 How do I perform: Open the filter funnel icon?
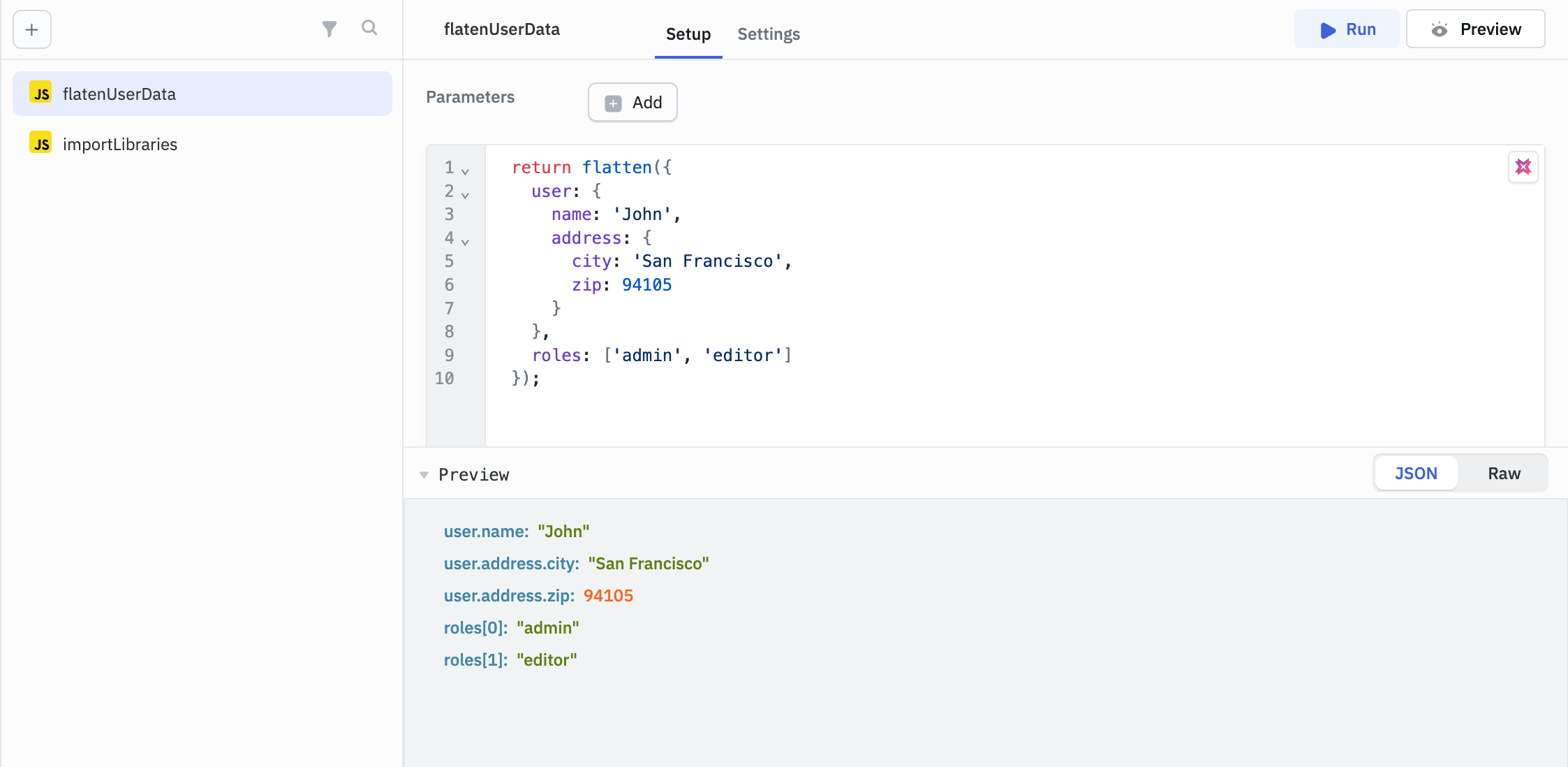[x=329, y=29]
